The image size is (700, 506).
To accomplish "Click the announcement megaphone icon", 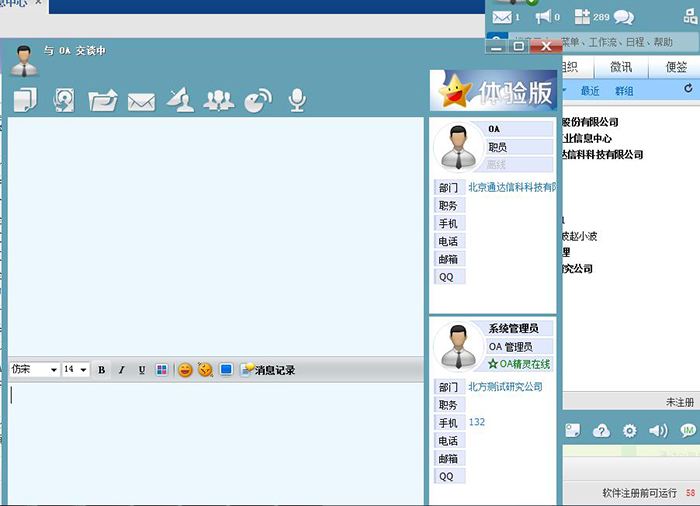I will (x=543, y=16).
